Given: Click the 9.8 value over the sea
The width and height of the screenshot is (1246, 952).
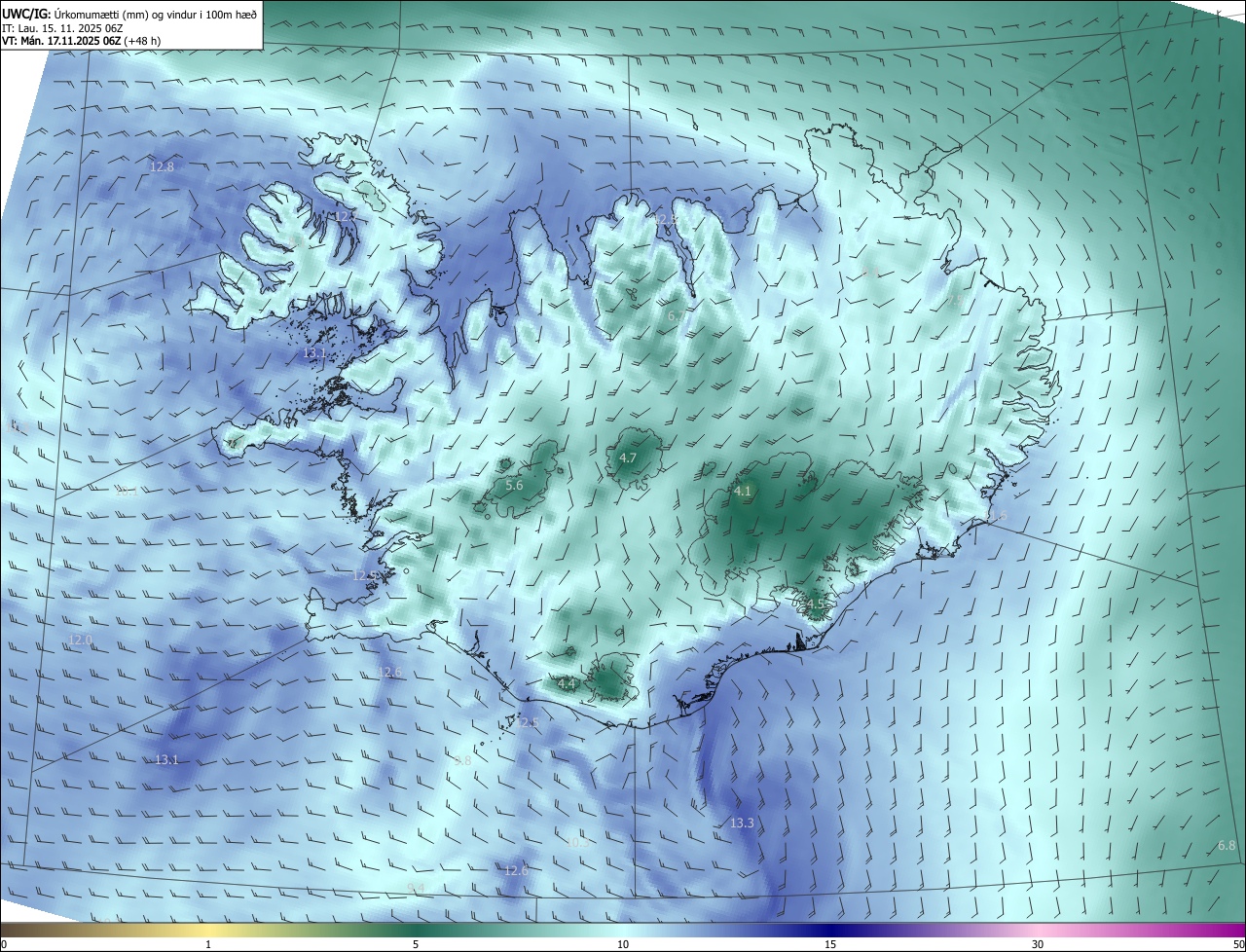Looking at the screenshot, I should [462, 760].
